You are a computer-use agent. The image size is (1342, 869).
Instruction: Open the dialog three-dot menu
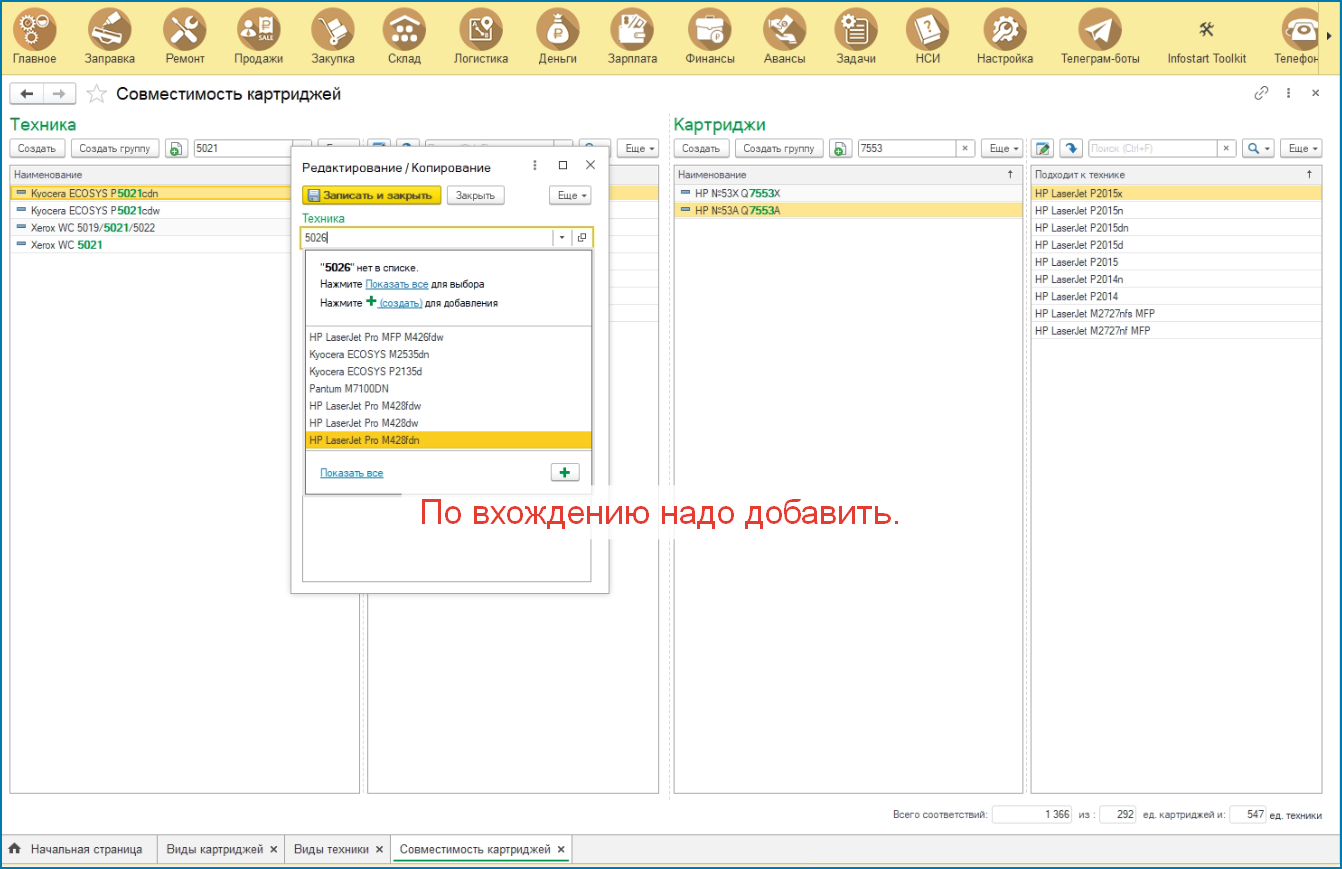(535, 166)
